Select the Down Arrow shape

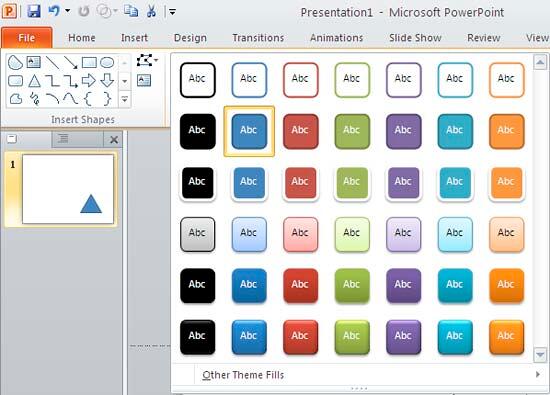[x=107, y=81]
